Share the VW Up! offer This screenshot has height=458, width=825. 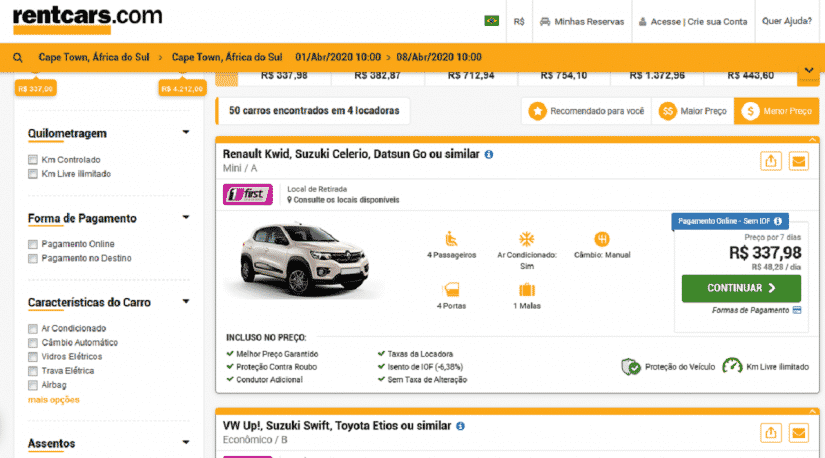[x=771, y=433]
